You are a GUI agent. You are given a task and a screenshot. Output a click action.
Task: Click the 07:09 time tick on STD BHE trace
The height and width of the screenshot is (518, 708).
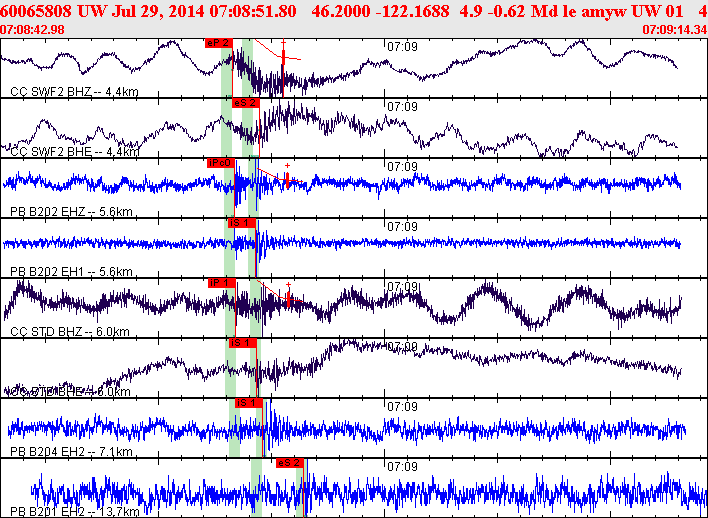tap(402, 347)
